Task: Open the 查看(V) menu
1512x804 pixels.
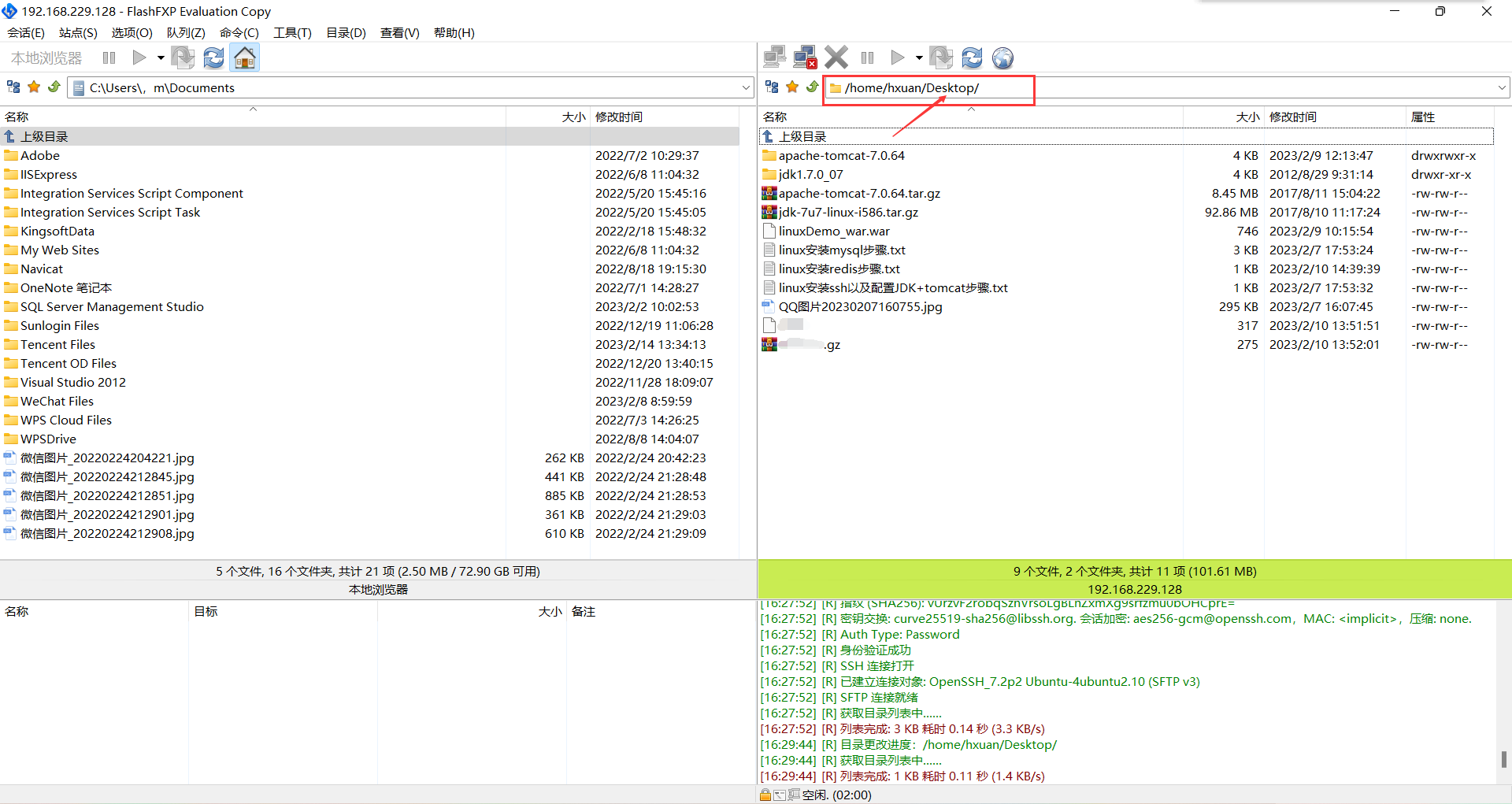Action: (399, 32)
